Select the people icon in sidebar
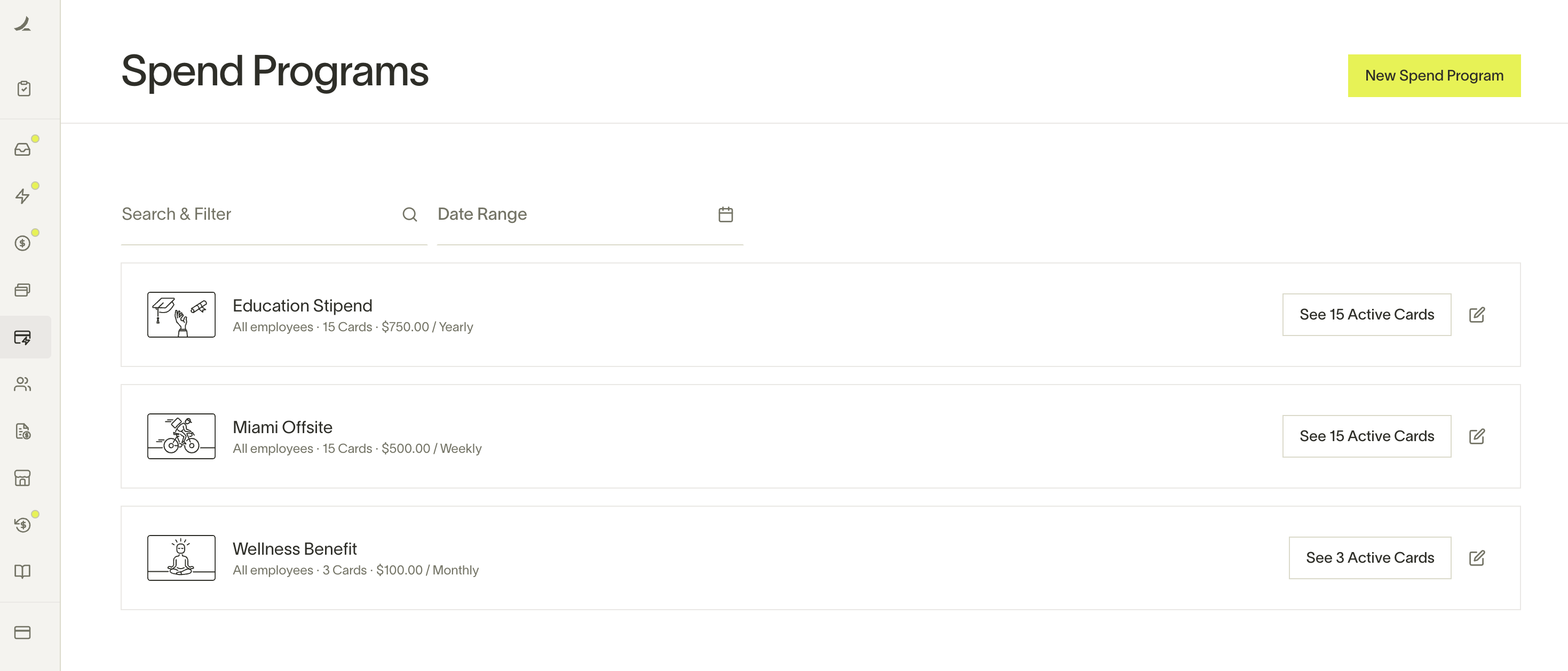This screenshot has height=671, width=1568. (x=22, y=384)
